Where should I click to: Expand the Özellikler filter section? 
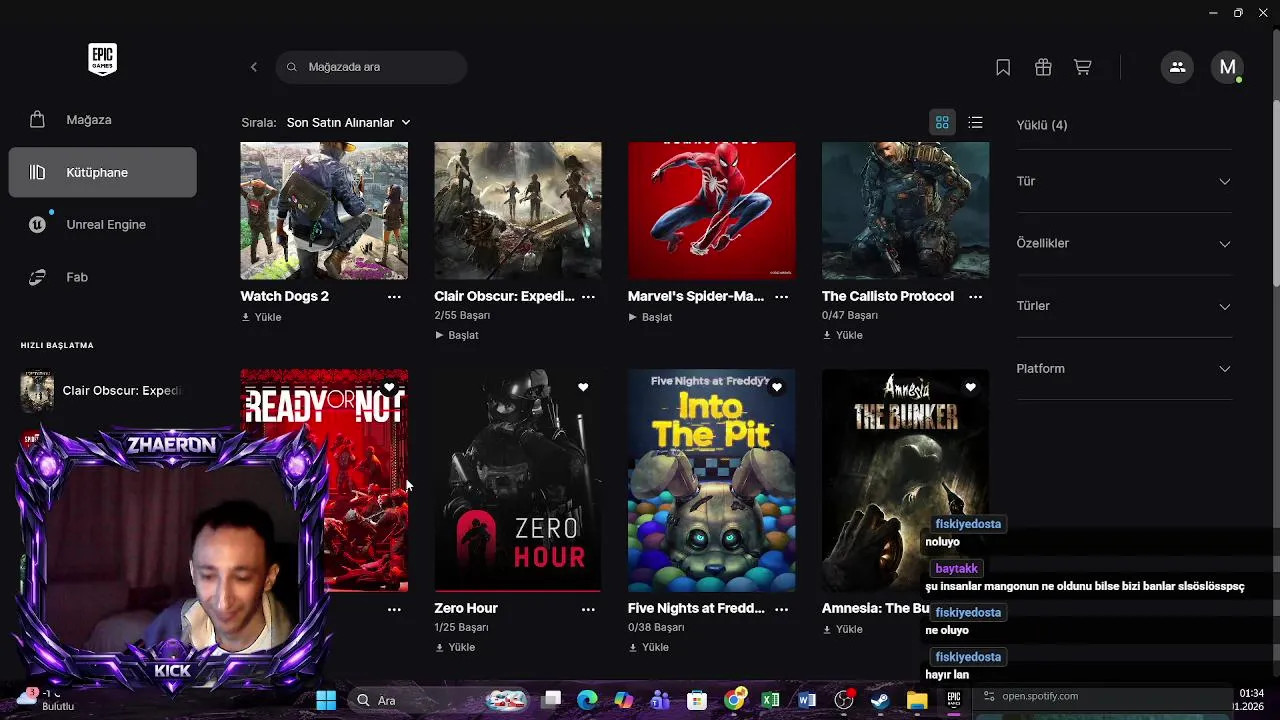tap(1124, 244)
